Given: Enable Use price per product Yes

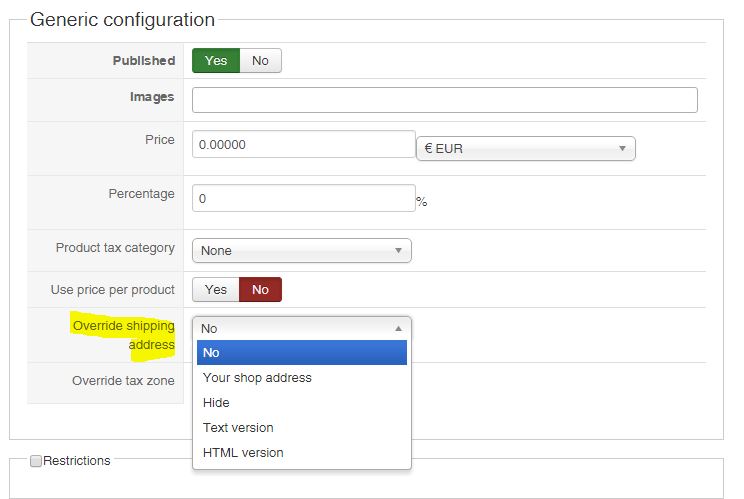Looking at the screenshot, I should (x=216, y=290).
